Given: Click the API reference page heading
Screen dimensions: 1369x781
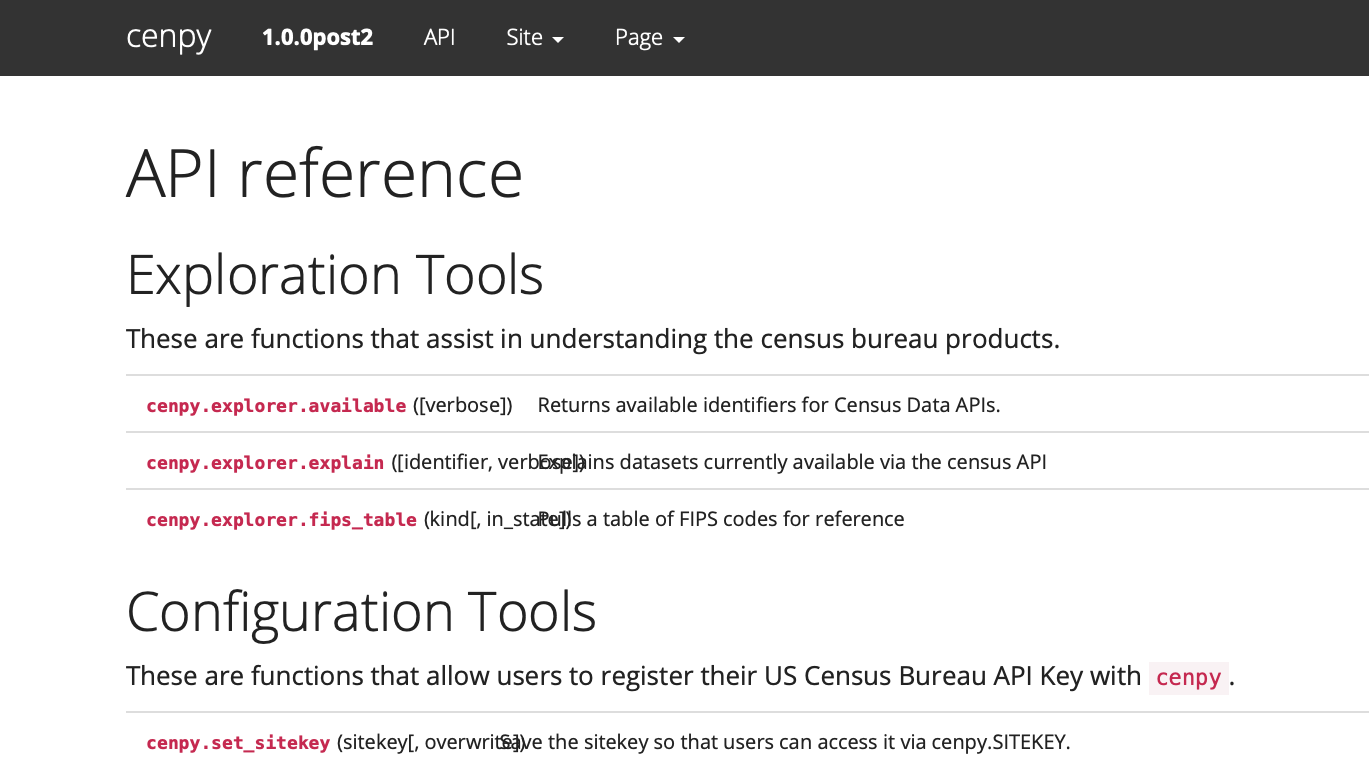Looking at the screenshot, I should pos(324,173).
